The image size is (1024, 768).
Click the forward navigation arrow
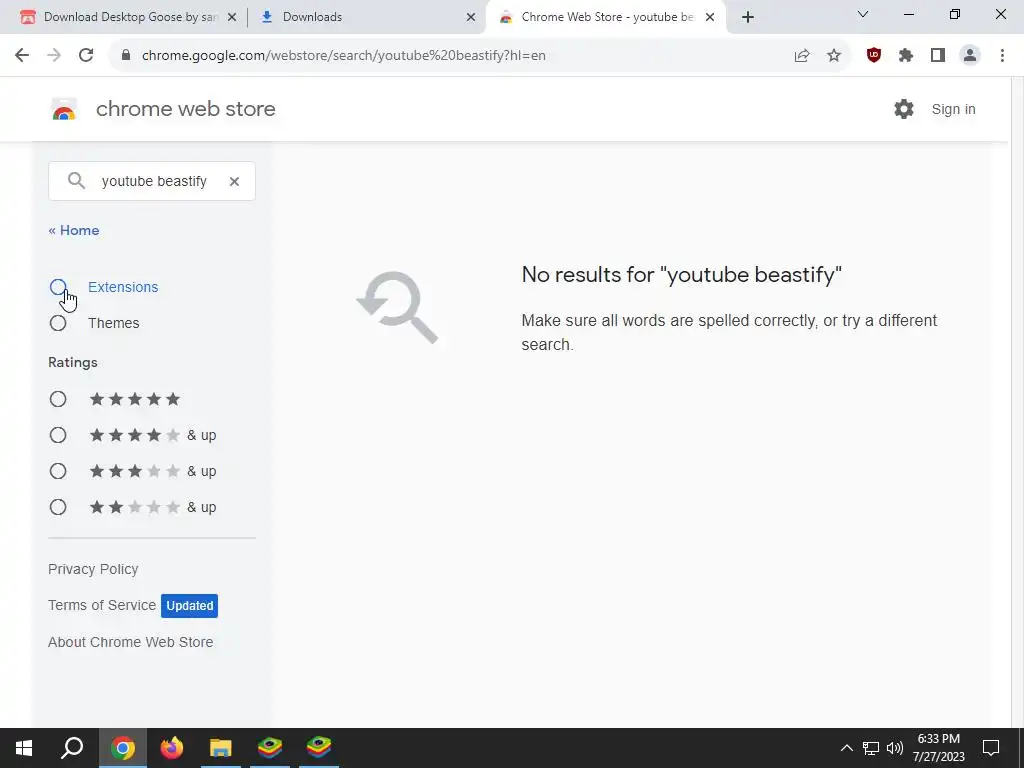tap(54, 56)
